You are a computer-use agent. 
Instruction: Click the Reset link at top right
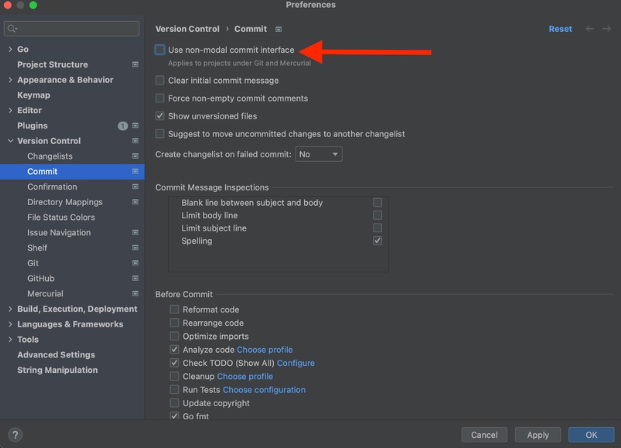560,29
